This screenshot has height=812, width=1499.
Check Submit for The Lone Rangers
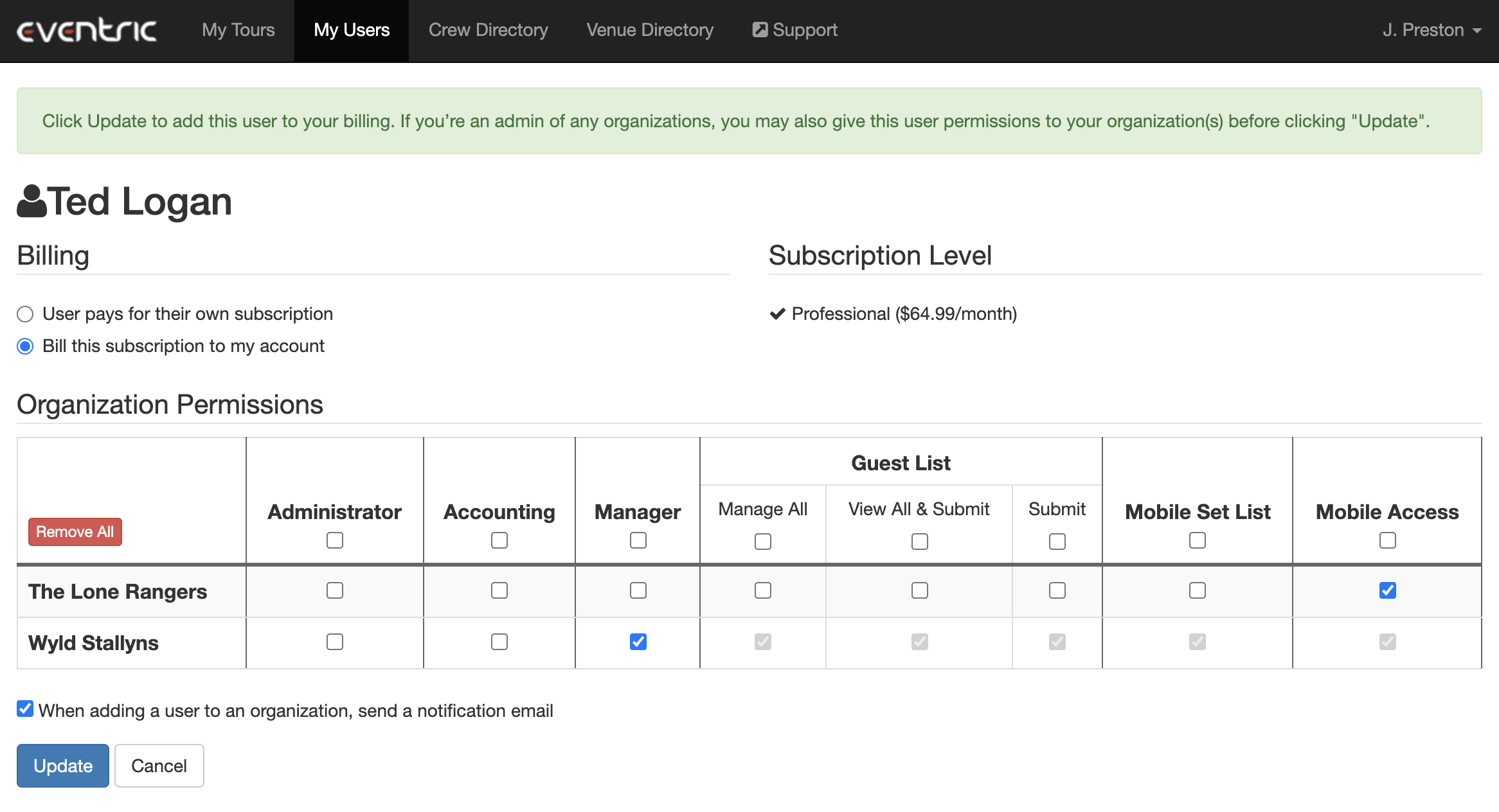tap(1057, 590)
